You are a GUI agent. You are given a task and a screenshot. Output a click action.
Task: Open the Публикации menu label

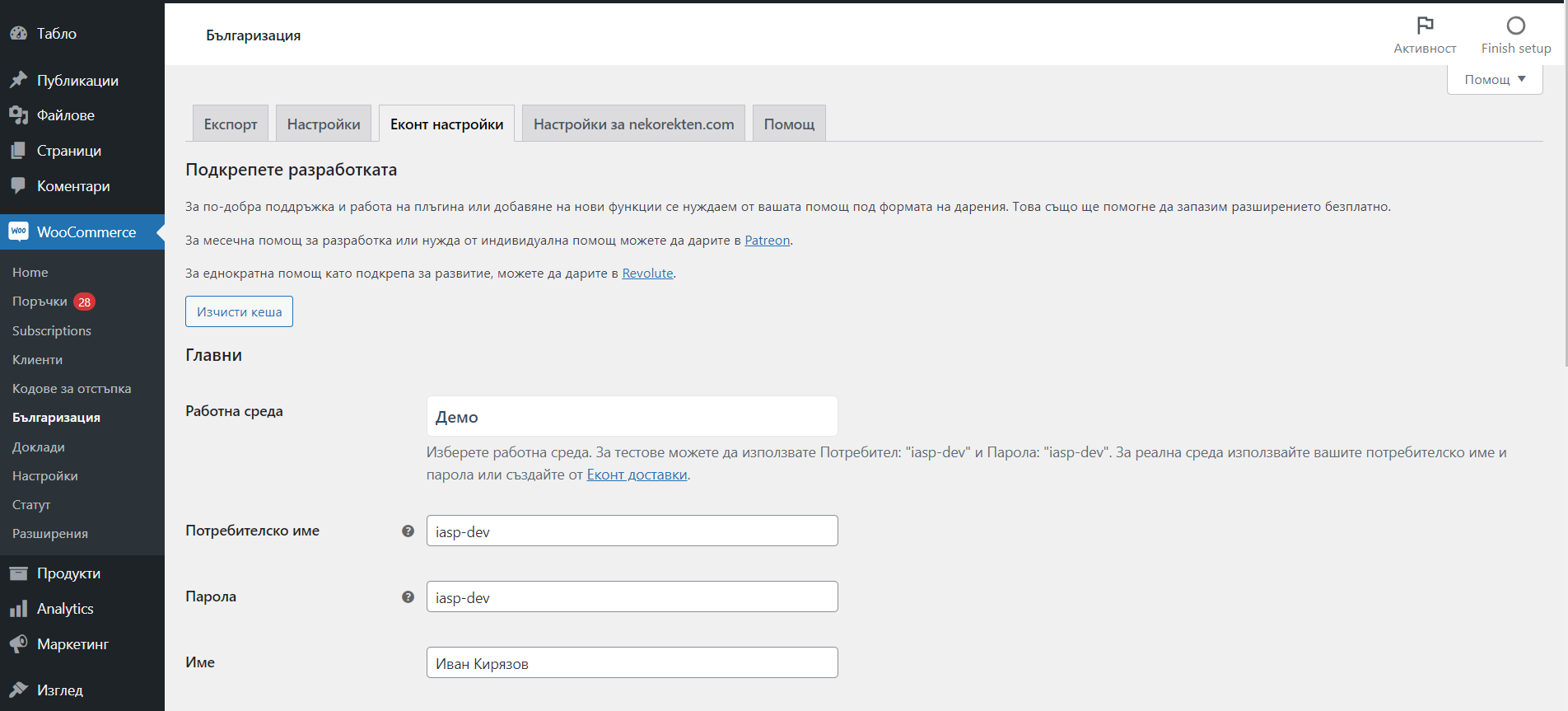(77, 81)
